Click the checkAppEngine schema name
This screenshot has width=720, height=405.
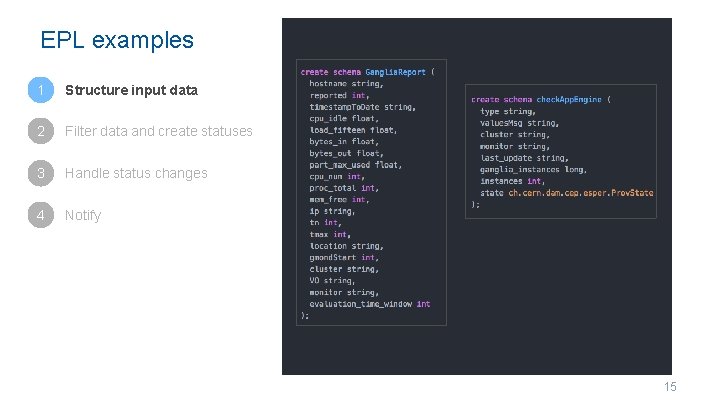[569, 99]
